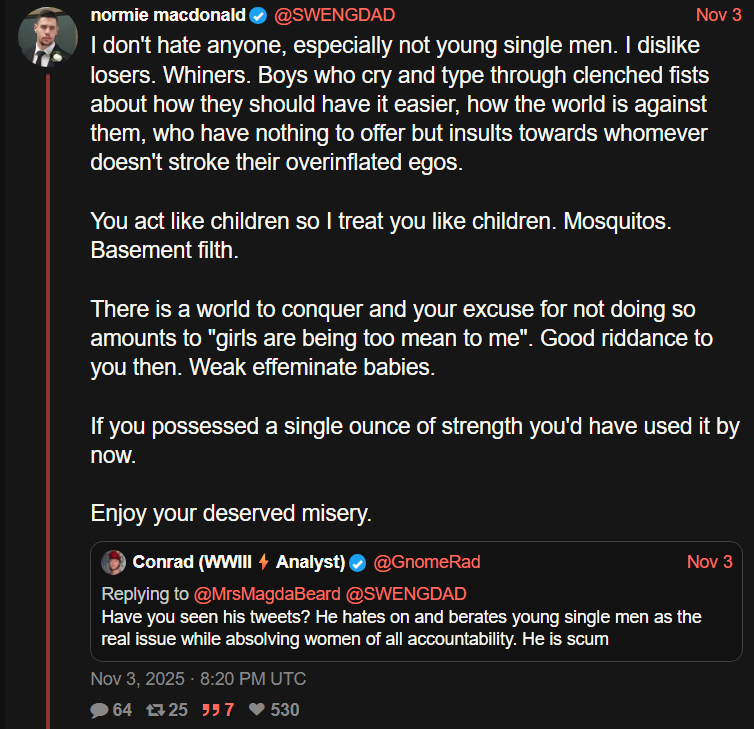Viewport: 754px width, 729px height.
Task: Click the Nov 3, 2025 8:20 PM UTC timestamp
Action: 198,678
